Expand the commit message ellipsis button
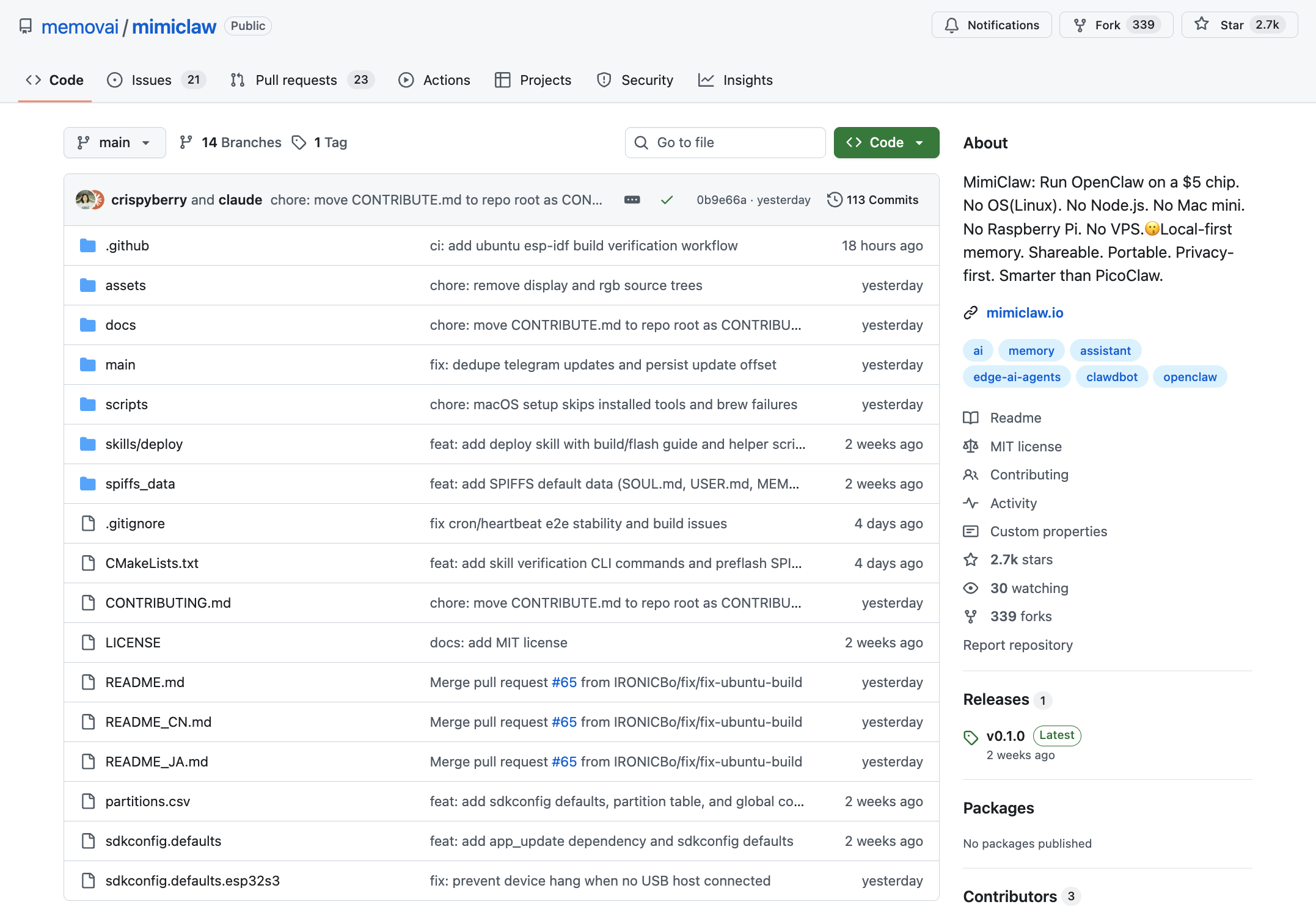The height and width of the screenshot is (910, 1316). [632, 200]
